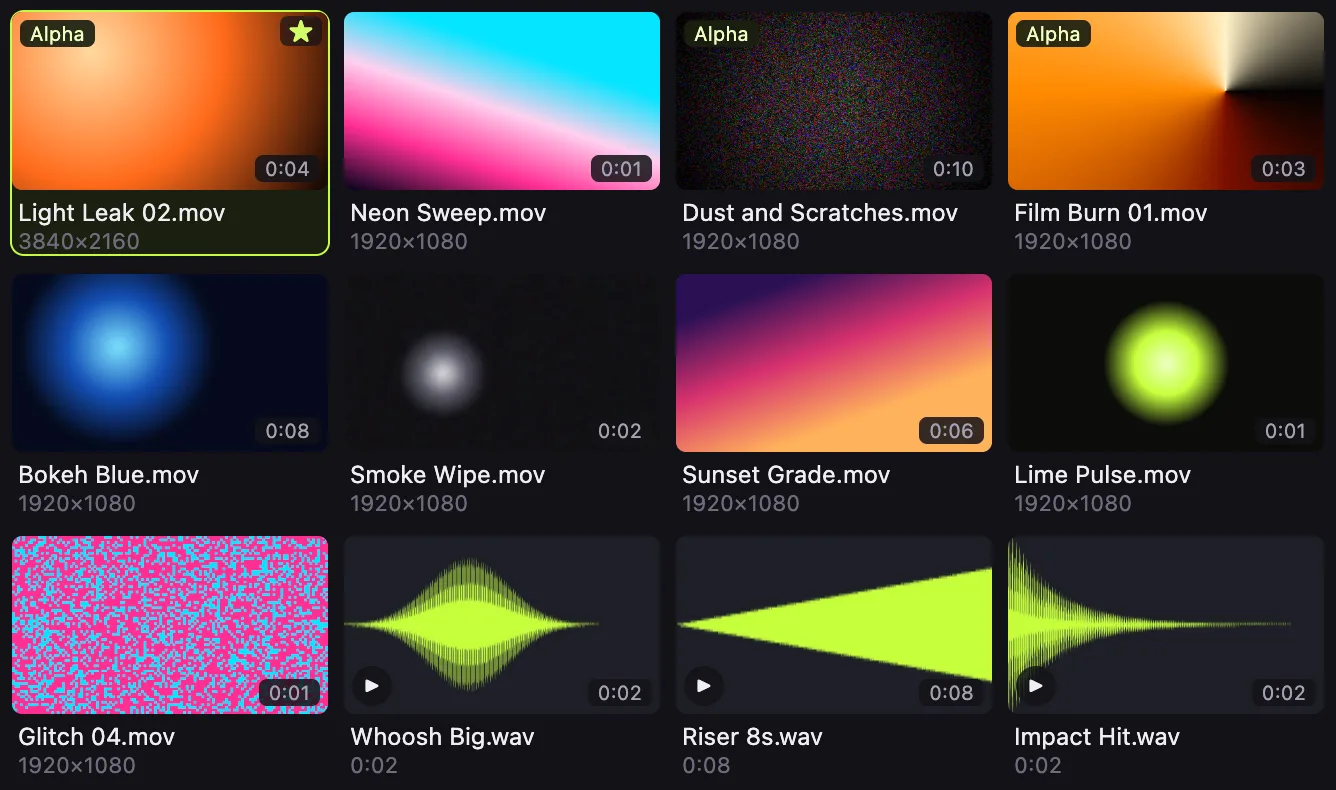Click the 0:01 duration badge on Glitch 04
The width and height of the screenshot is (1336, 790).
tap(289, 693)
